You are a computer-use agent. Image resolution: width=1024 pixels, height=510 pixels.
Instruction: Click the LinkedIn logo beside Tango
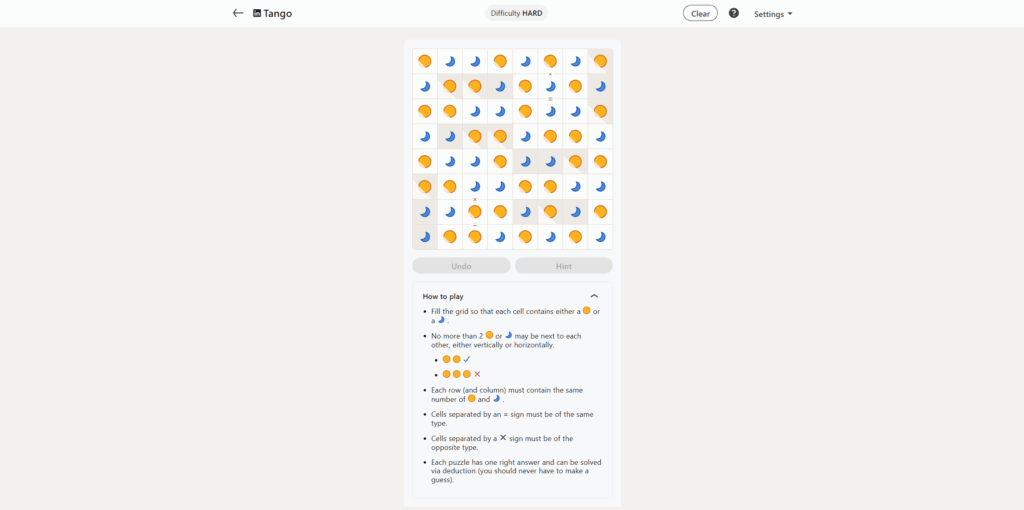[x=257, y=14]
